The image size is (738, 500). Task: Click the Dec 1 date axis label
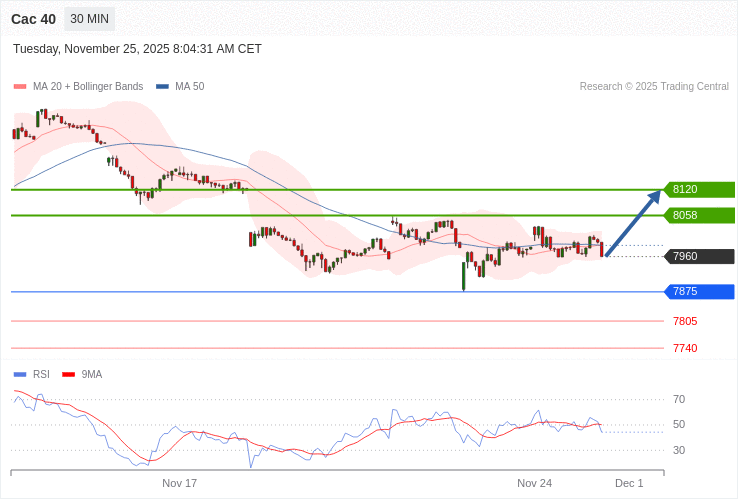coord(629,484)
